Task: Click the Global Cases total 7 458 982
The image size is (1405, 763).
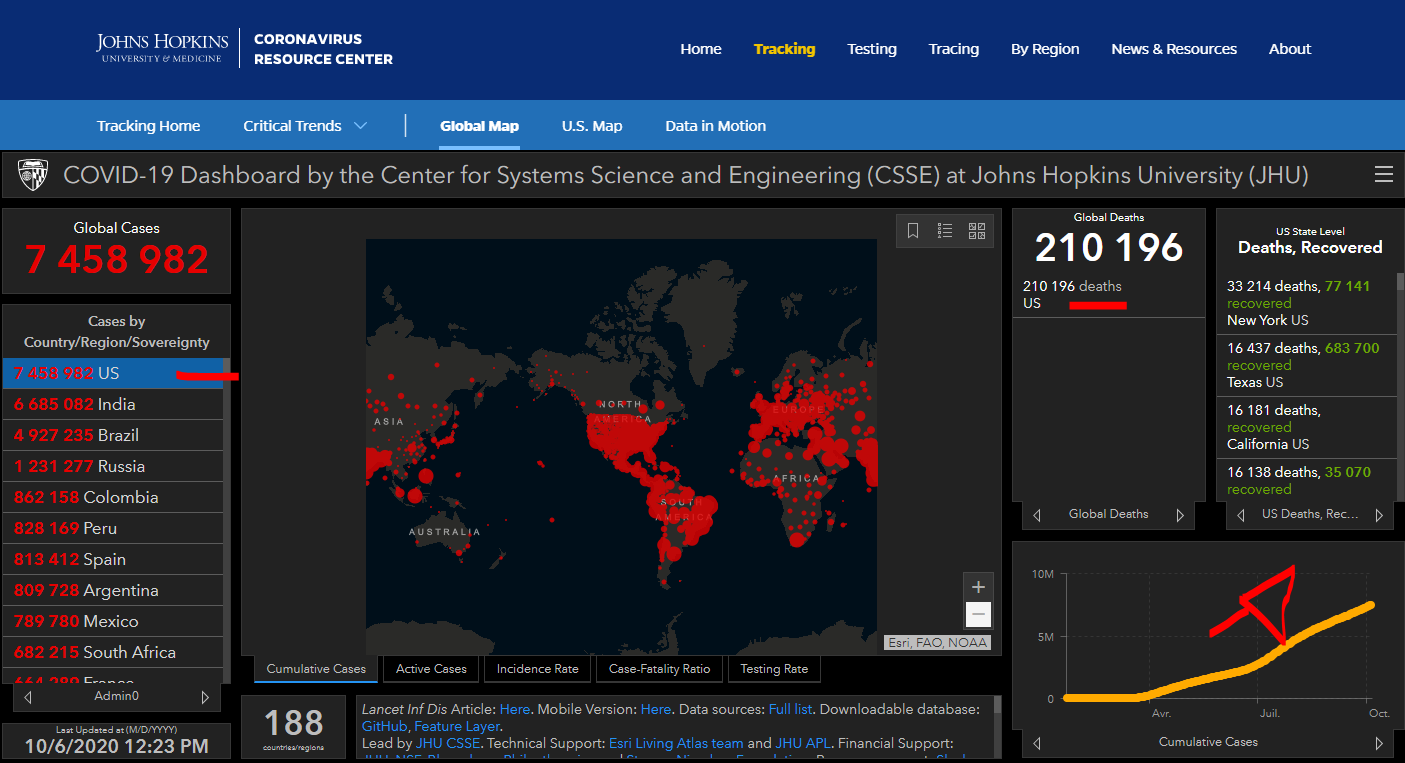Action: pyautogui.click(x=117, y=260)
